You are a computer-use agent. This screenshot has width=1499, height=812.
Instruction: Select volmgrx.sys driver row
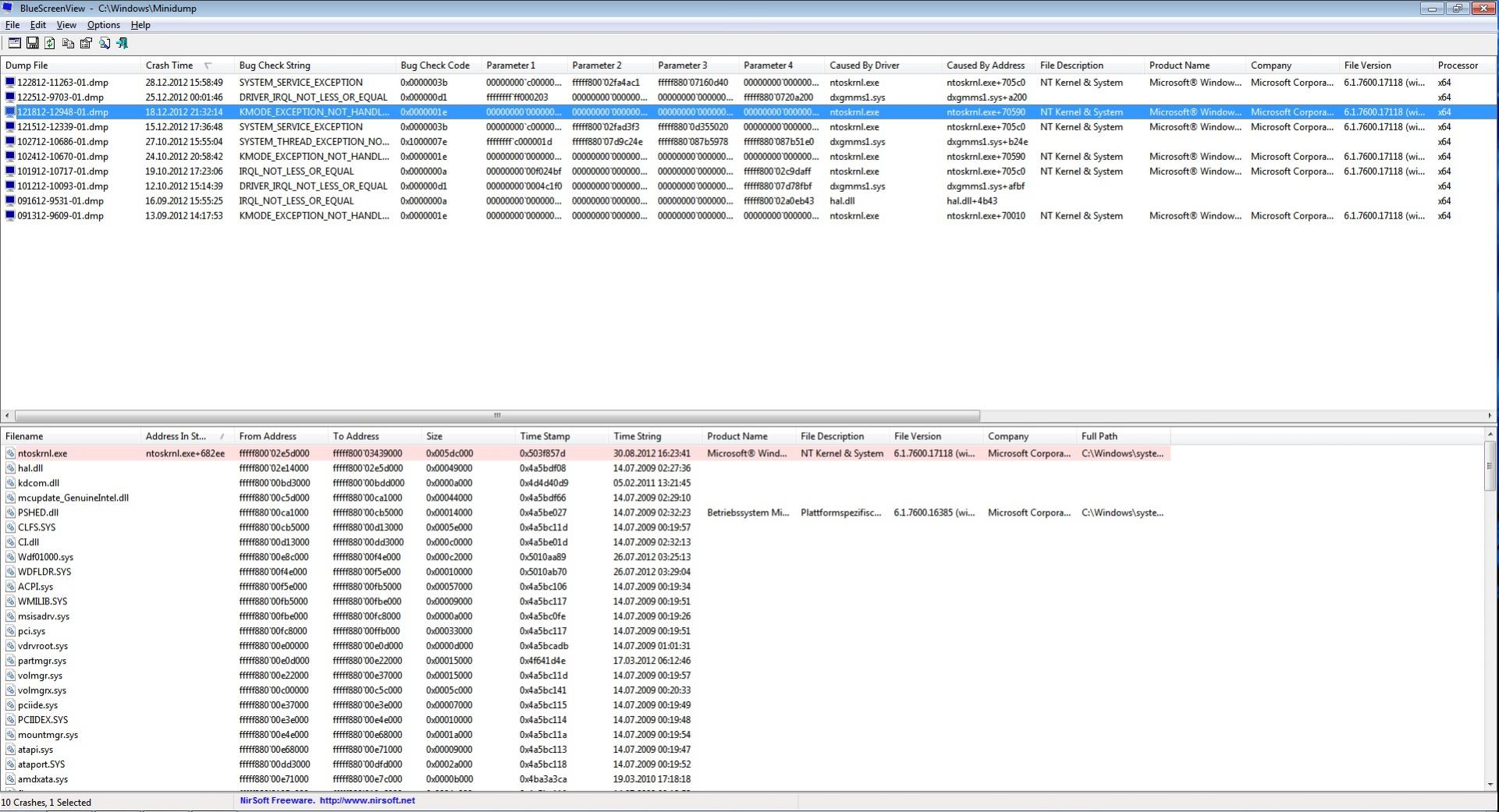tap(585, 690)
